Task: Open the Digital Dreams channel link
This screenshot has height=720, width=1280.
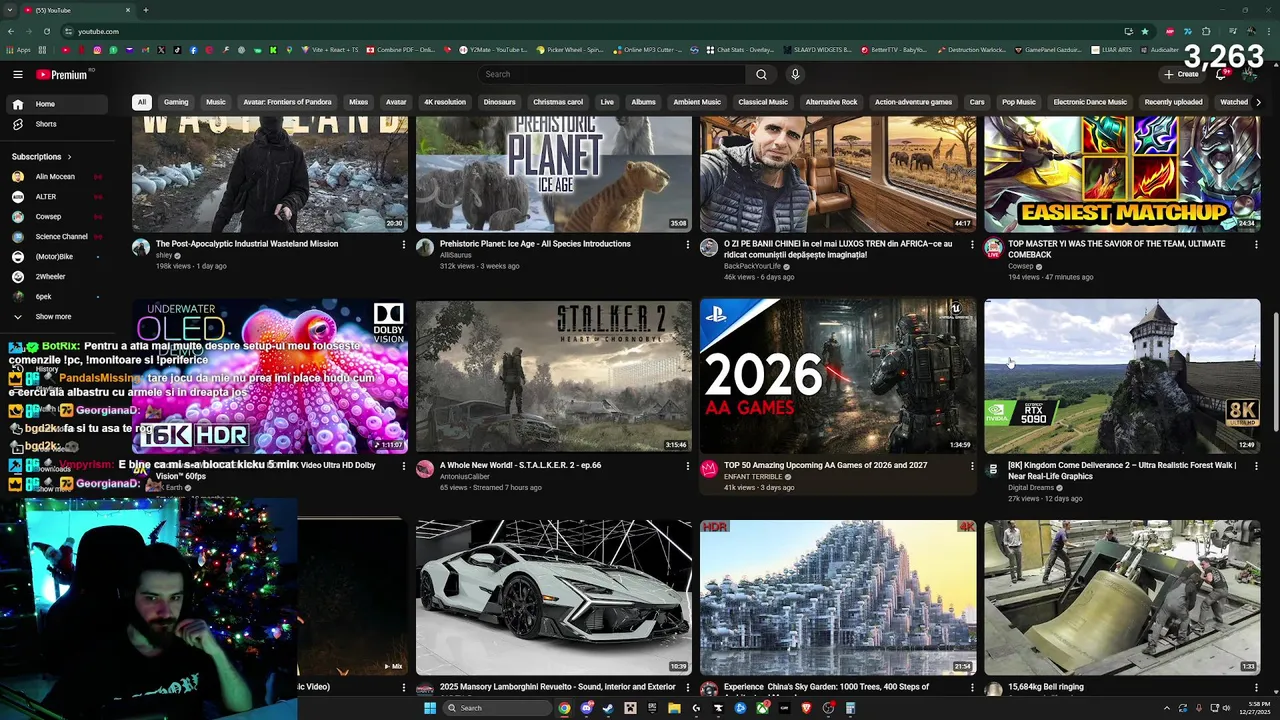Action: [1030, 488]
